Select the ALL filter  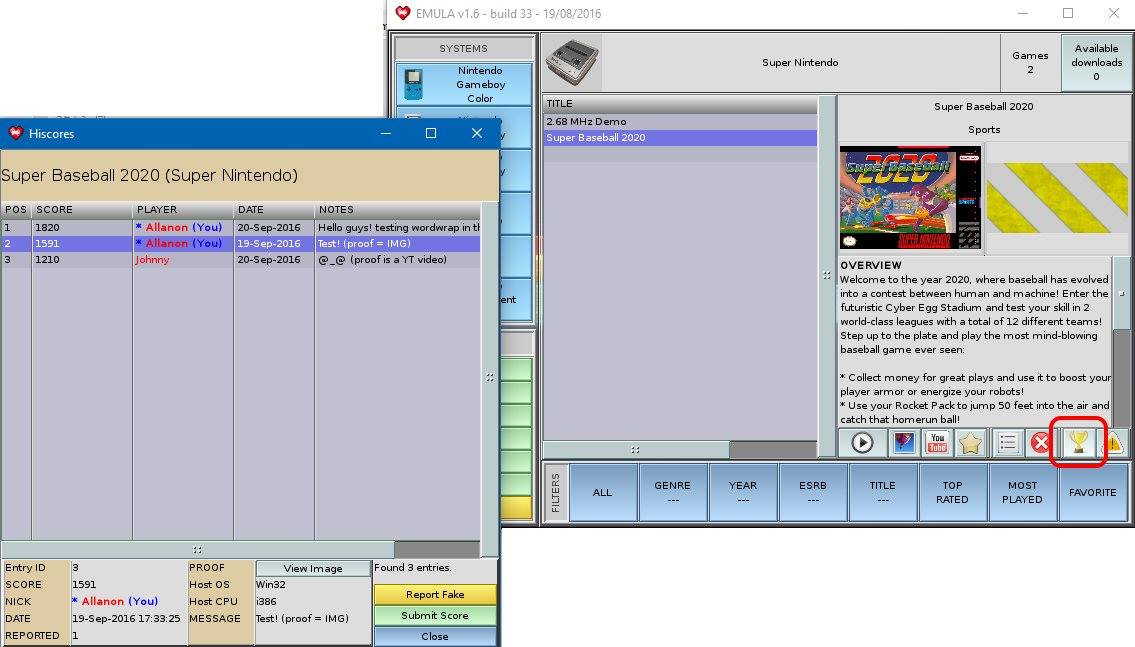(x=602, y=492)
